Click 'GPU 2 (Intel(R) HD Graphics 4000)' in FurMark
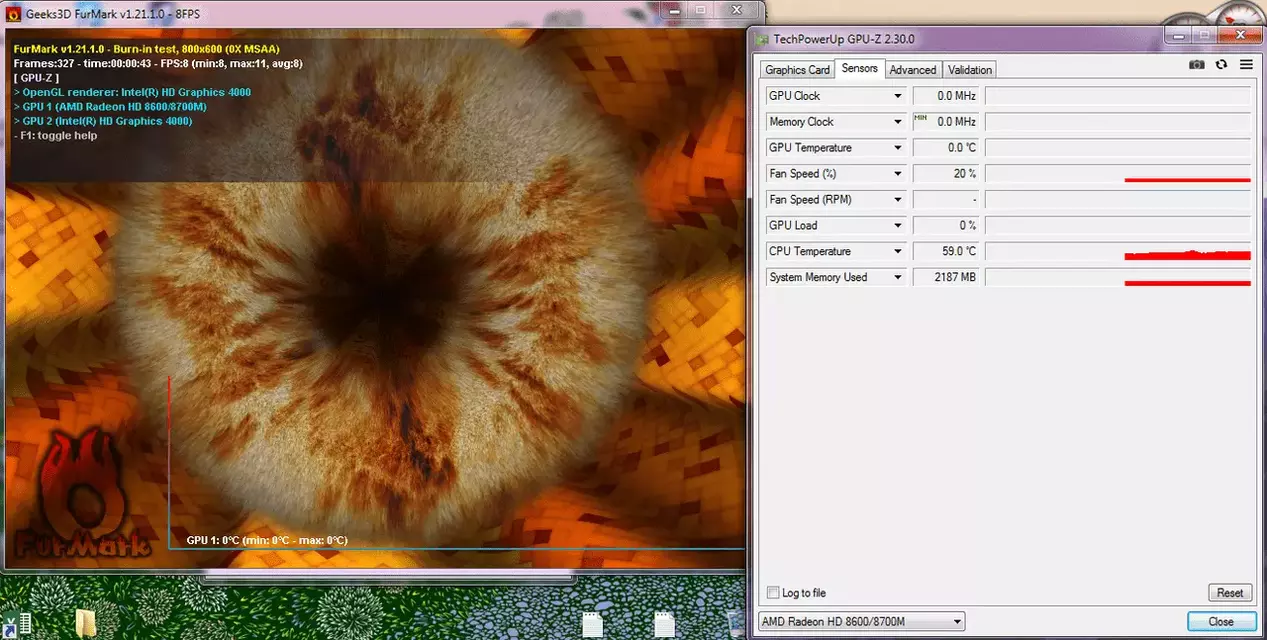The image size is (1267, 640). coord(103,121)
